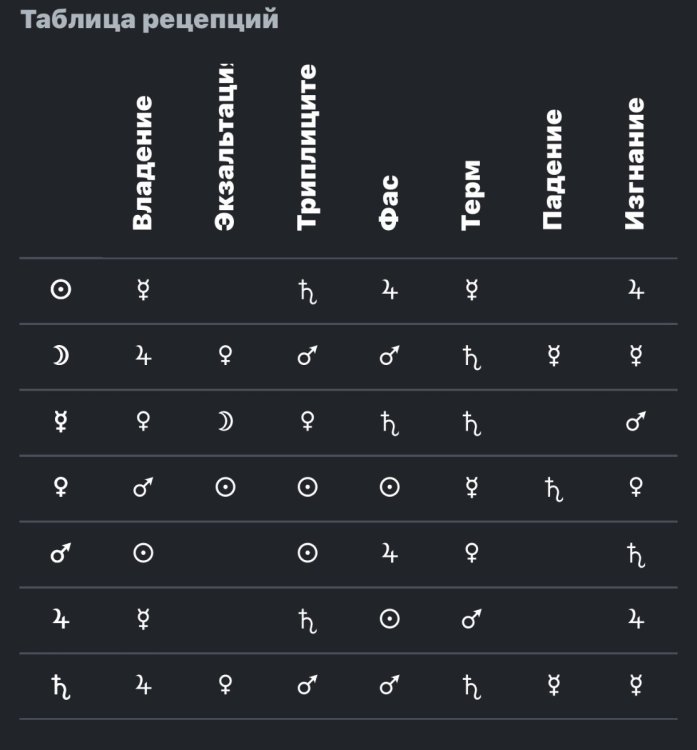Click the Терм column header
Viewport: 697px width, 750px height.
[x=472, y=195]
